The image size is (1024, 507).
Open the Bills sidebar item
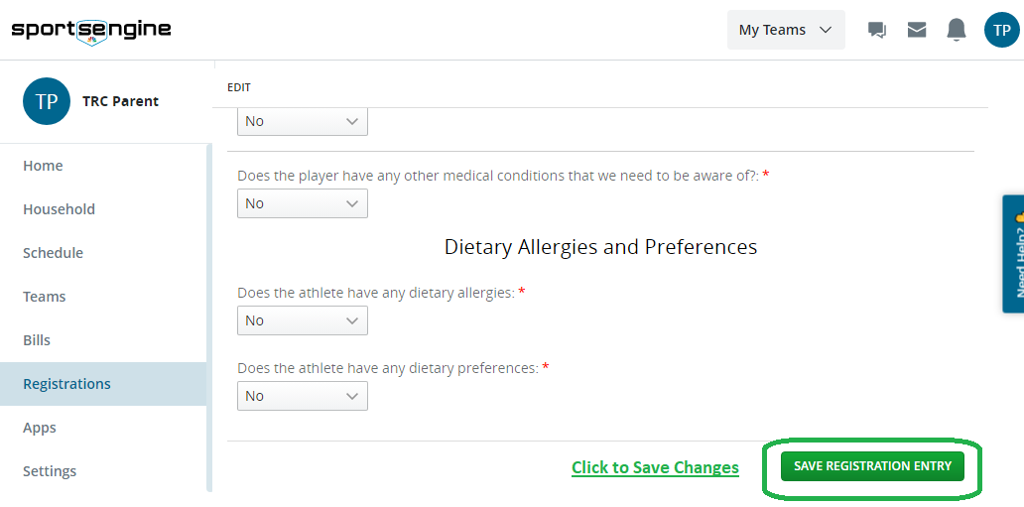click(37, 340)
